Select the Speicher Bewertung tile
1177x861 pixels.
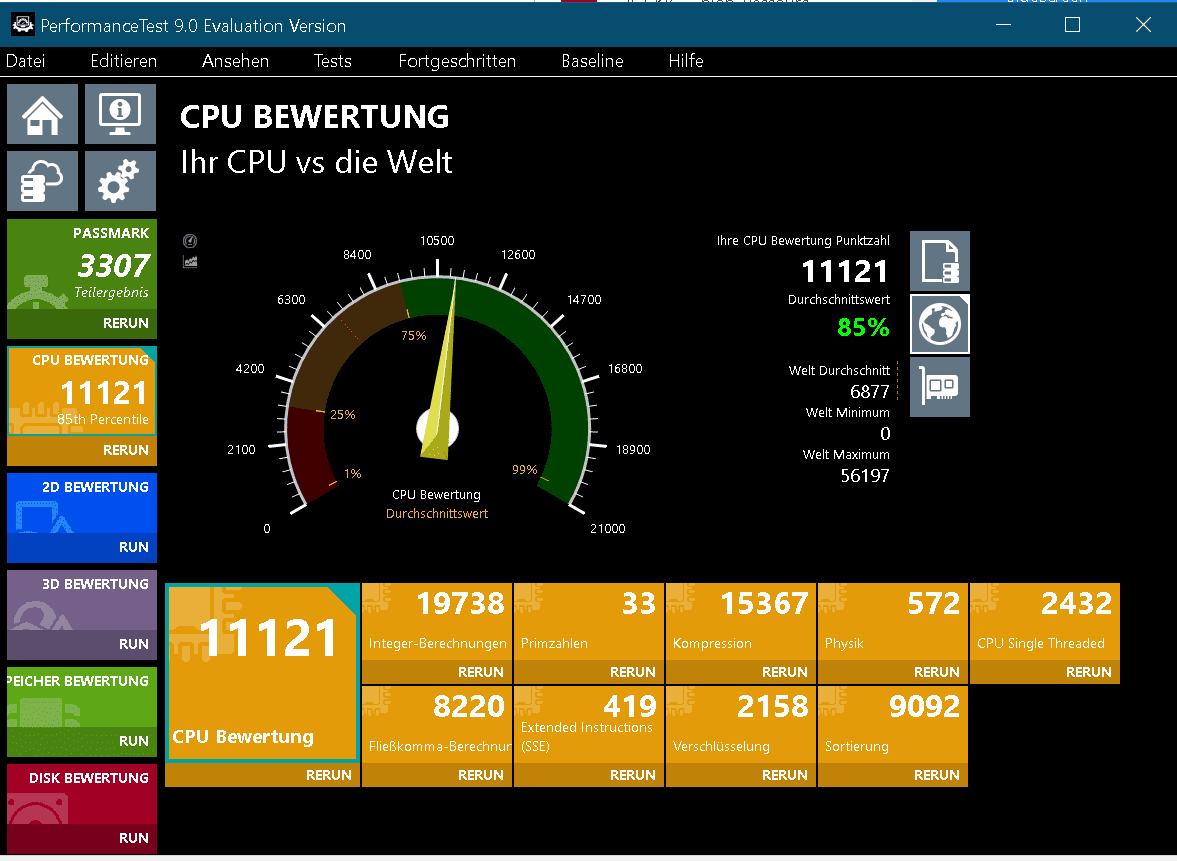click(x=82, y=697)
